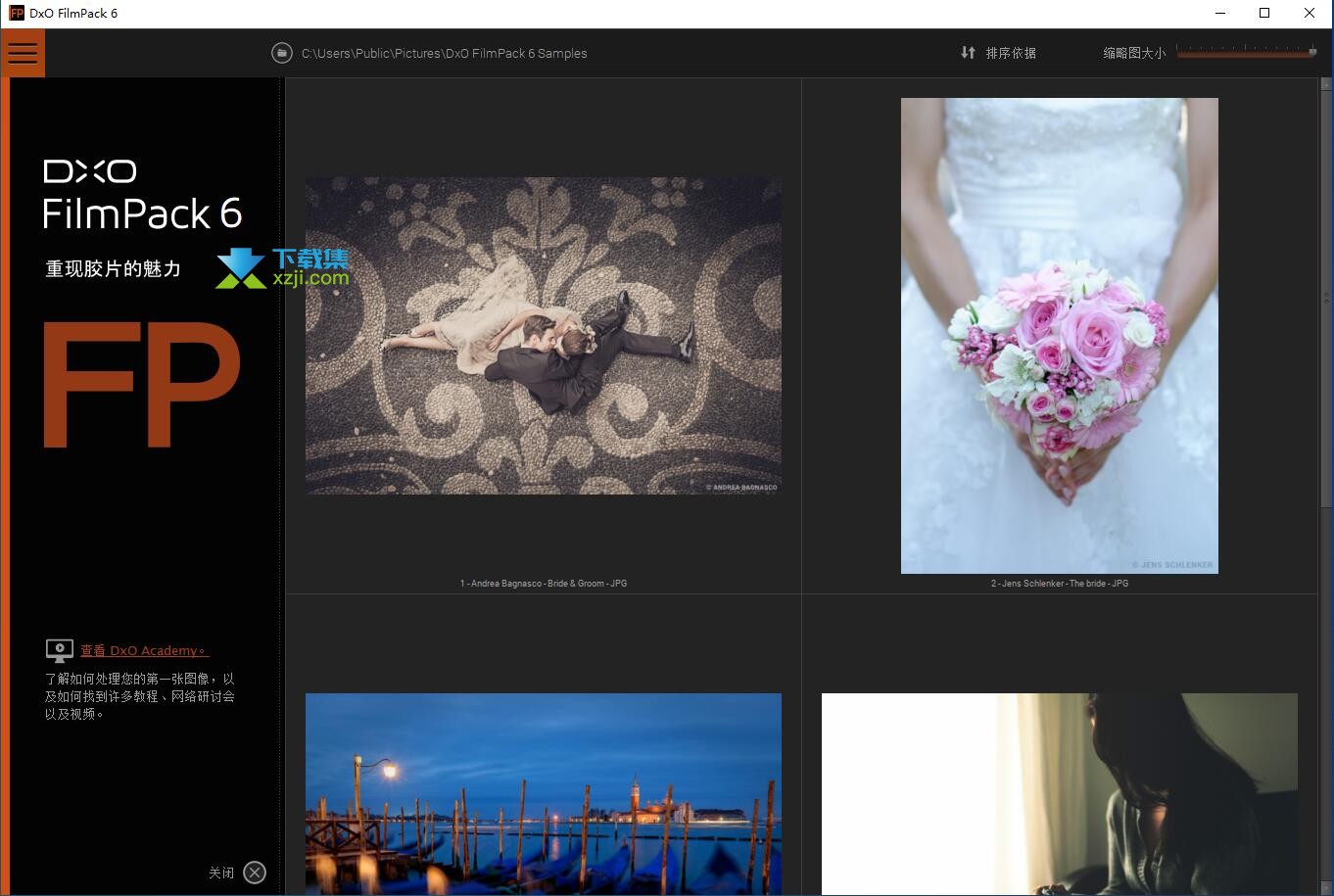Screen dimensions: 1334x896
Task: Click the sort arrows icon
Action: [968, 53]
